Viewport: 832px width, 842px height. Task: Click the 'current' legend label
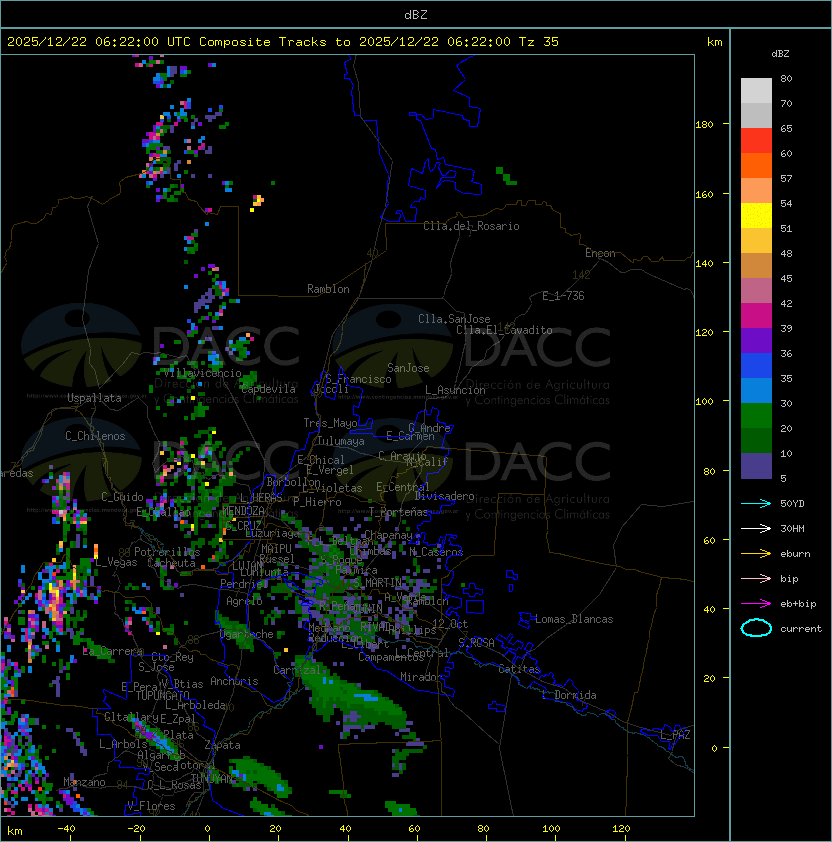pyautogui.click(x=801, y=628)
